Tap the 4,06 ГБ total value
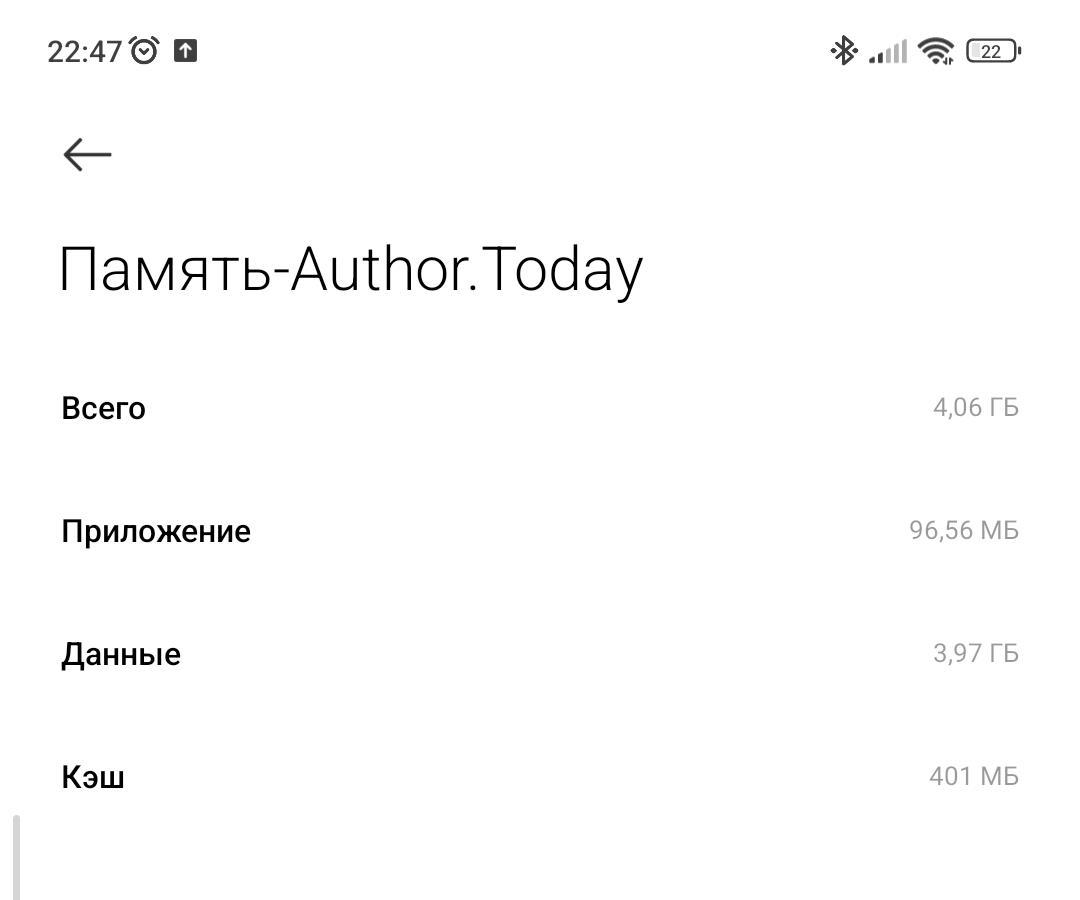This screenshot has width=1080, height=900. [975, 408]
